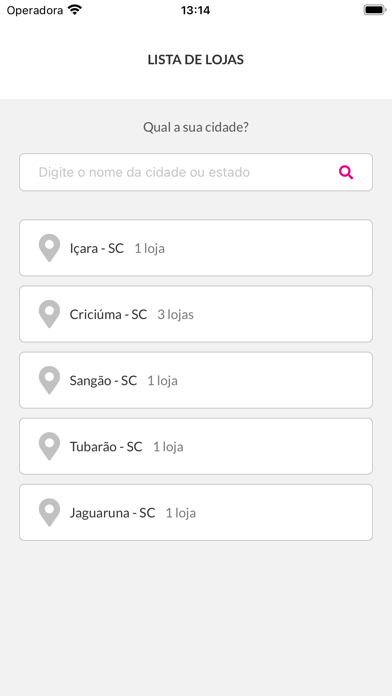Screen dimensions: 392x696
Task: Tap the Wi-Fi icon in the status bar
Action: (x=75, y=10)
